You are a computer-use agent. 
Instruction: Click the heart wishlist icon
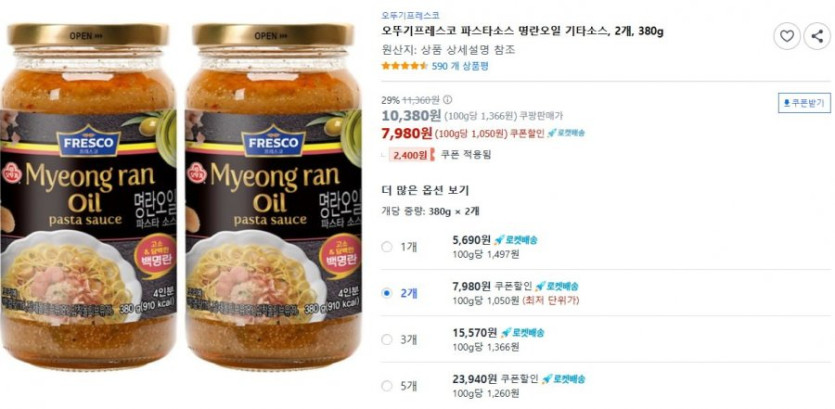pos(787,37)
